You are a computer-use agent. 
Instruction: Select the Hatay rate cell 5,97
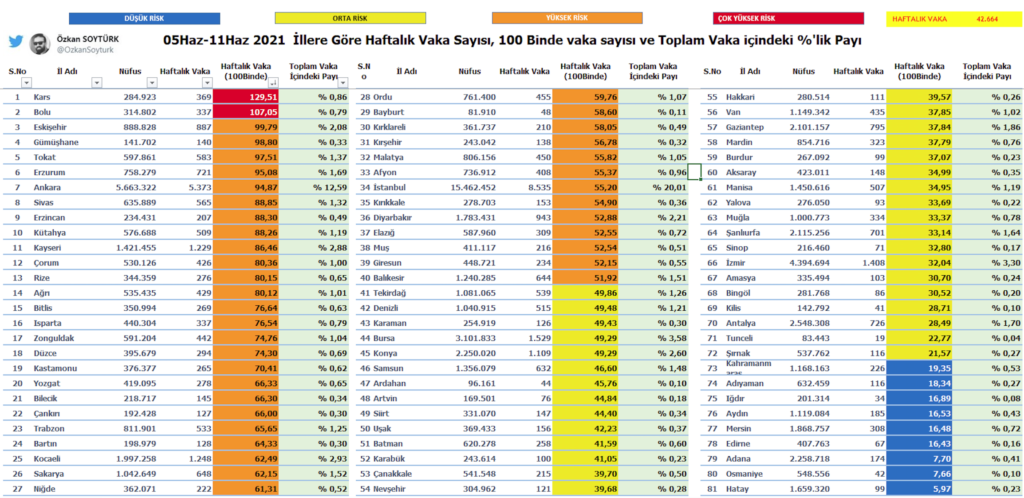919,490
